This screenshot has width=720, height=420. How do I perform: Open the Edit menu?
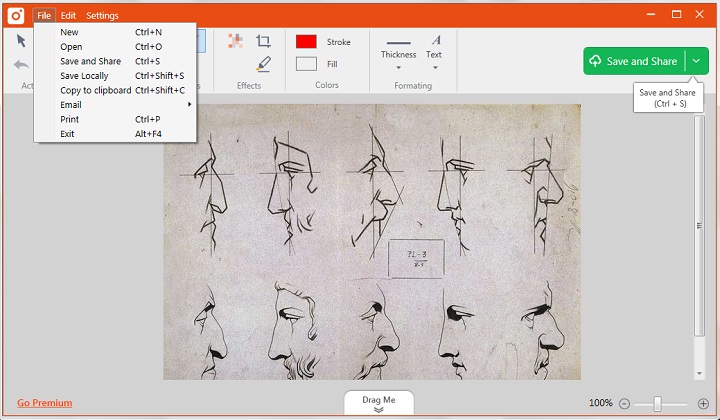click(x=68, y=16)
